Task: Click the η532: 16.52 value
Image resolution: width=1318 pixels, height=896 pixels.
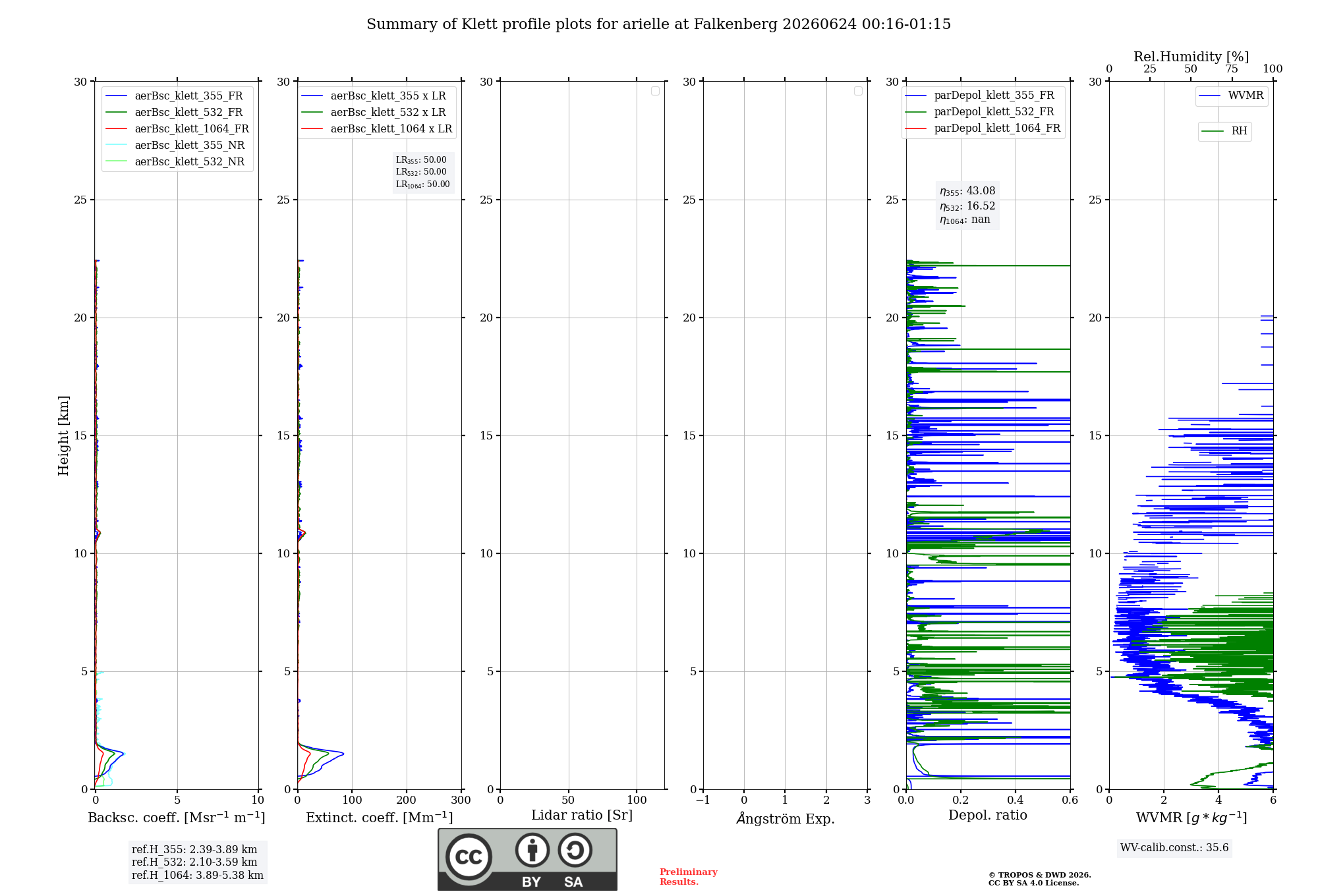Action: pos(967,206)
